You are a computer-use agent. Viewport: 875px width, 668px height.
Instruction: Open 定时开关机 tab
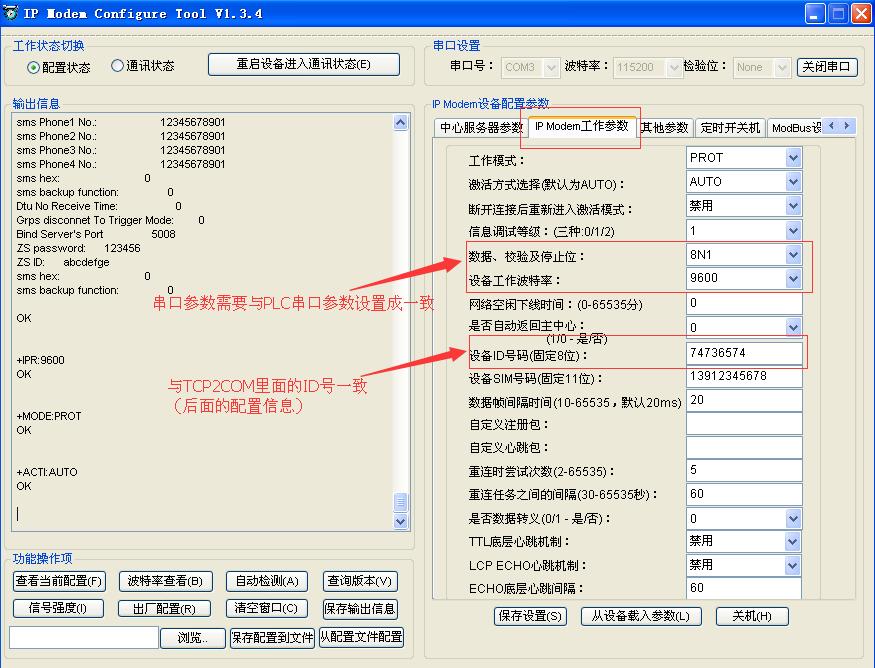point(730,128)
